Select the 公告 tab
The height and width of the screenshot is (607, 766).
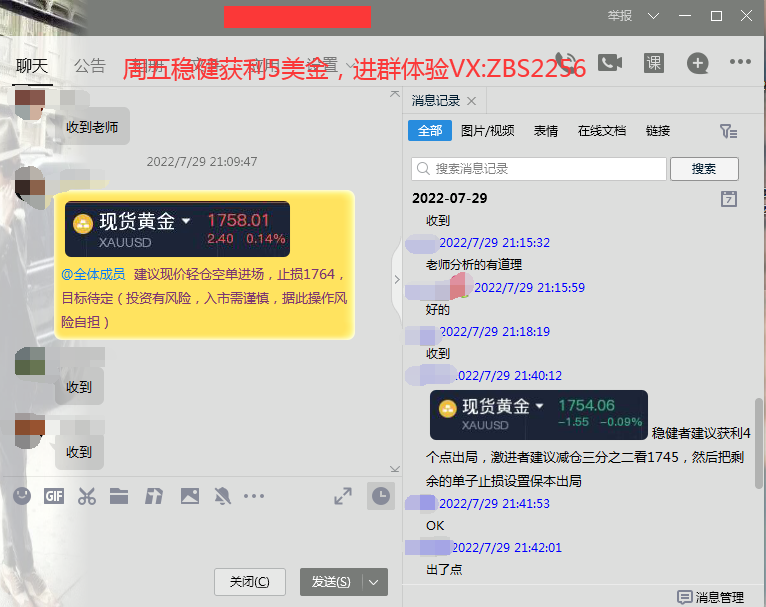coord(89,66)
